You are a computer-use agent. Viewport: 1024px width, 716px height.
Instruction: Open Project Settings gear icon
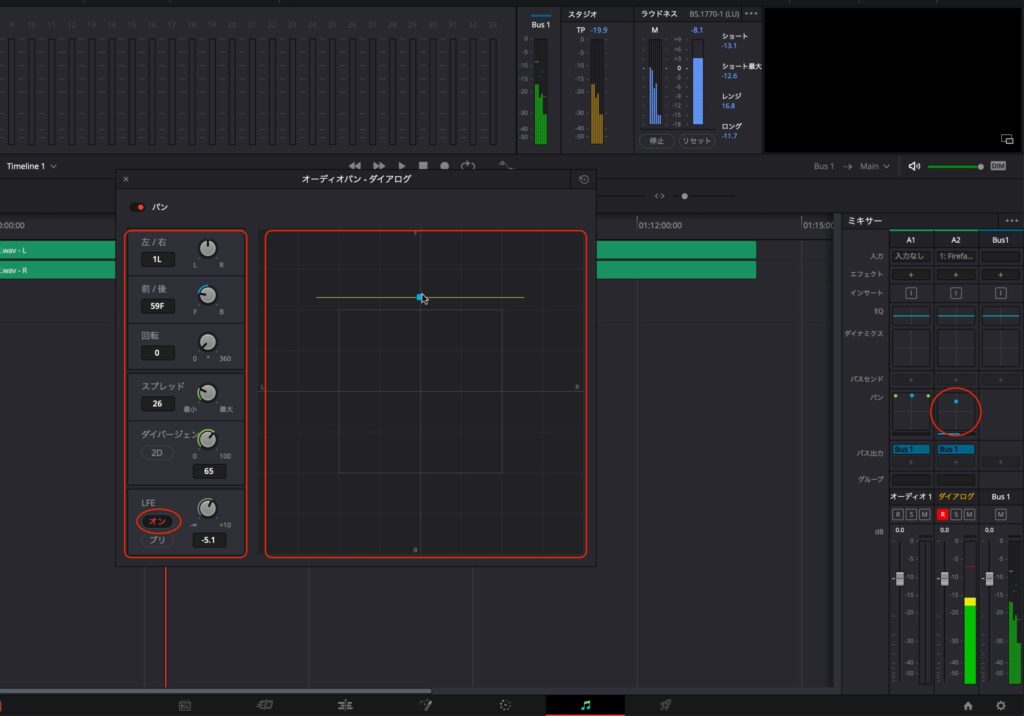[1001, 705]
